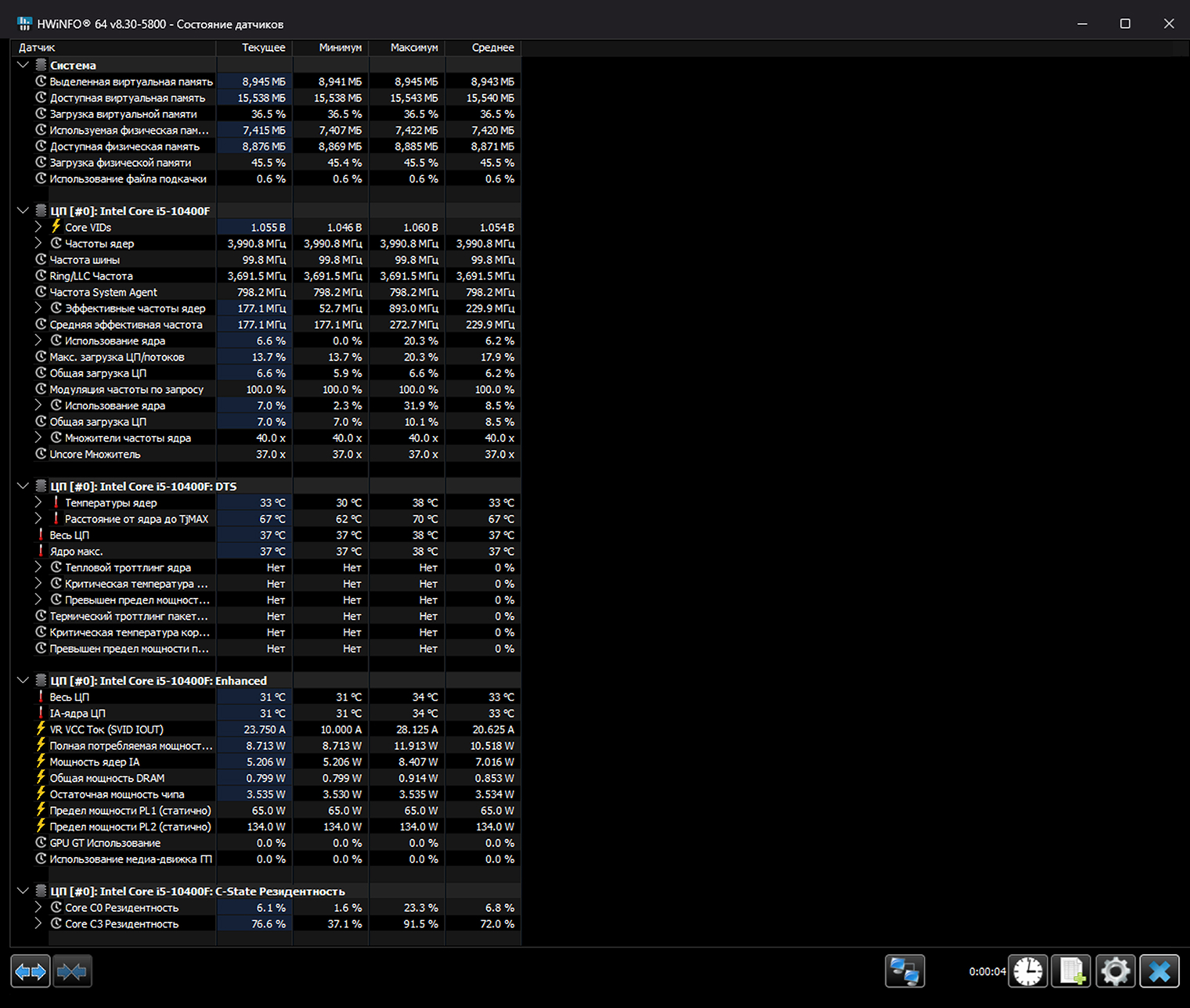Screen dimensions: 1190x1008
Task: Click the Текущее column header
Action: point(254,48)
